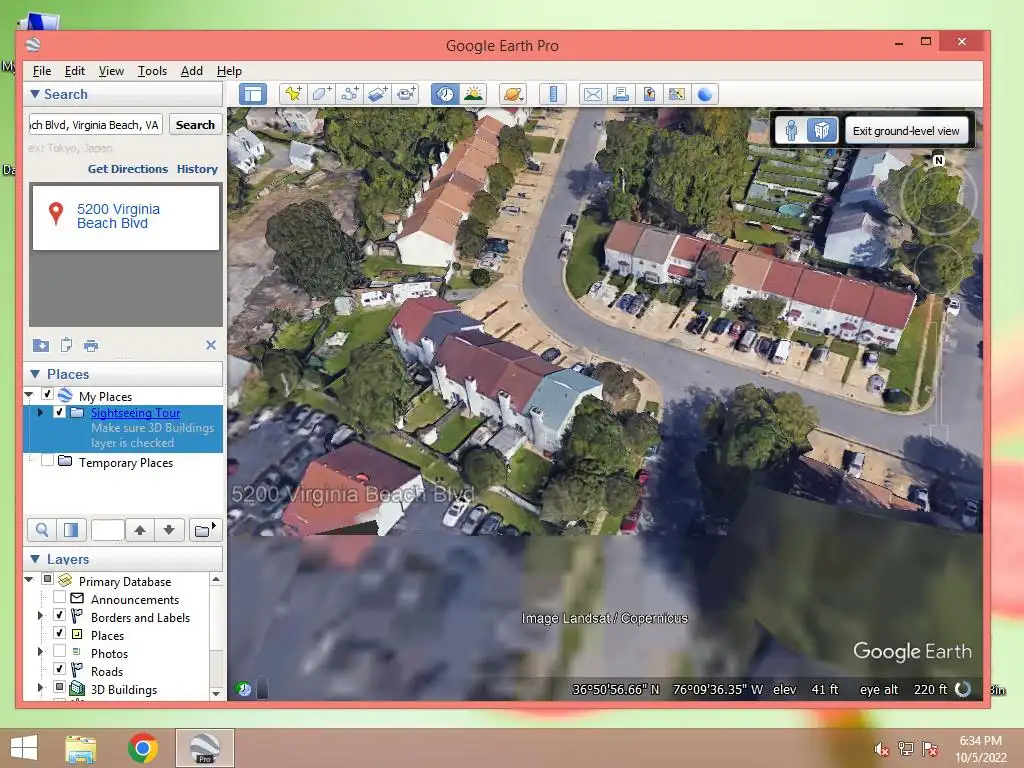The image size is (1024, 768).
Task: Show sunlight across the landscape
Action: 473,95
